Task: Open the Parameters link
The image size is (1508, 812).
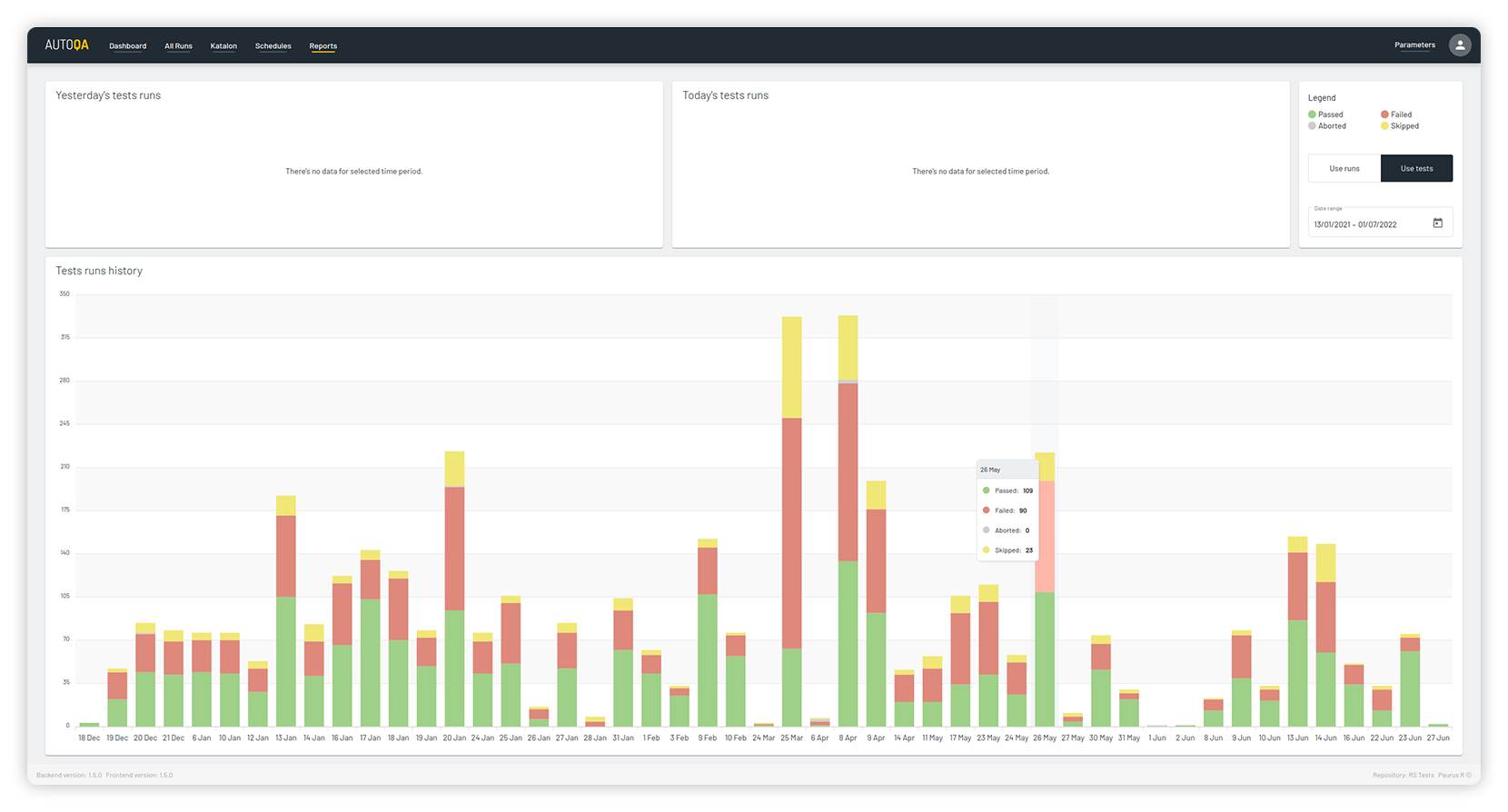Action: pos(1414,45)
